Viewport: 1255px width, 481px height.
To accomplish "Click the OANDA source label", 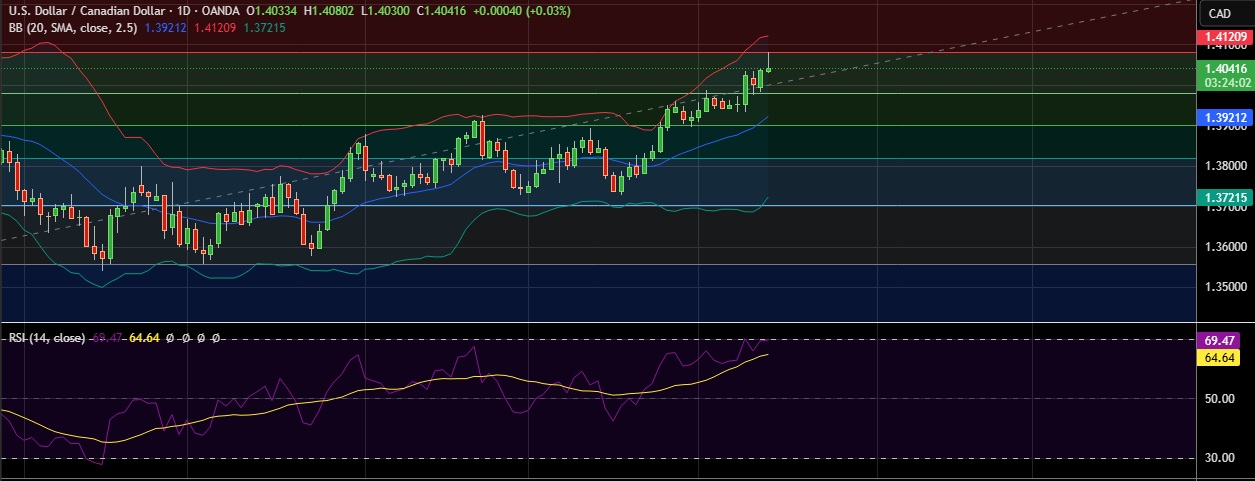I will coord(219,11).
